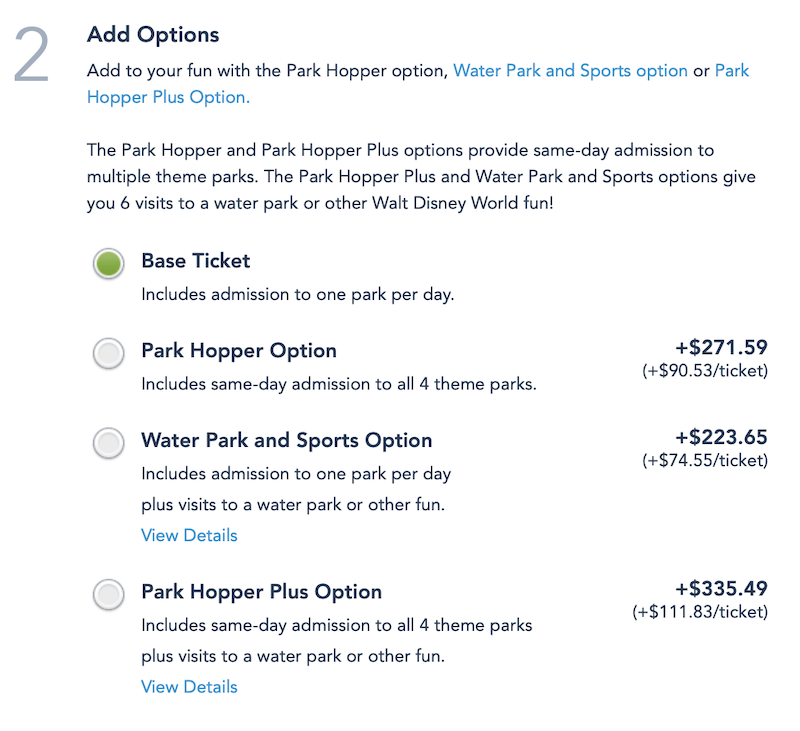Click the Base Ticket label text
The width and height of the screenshot is (800, 731).
(195, 261)
